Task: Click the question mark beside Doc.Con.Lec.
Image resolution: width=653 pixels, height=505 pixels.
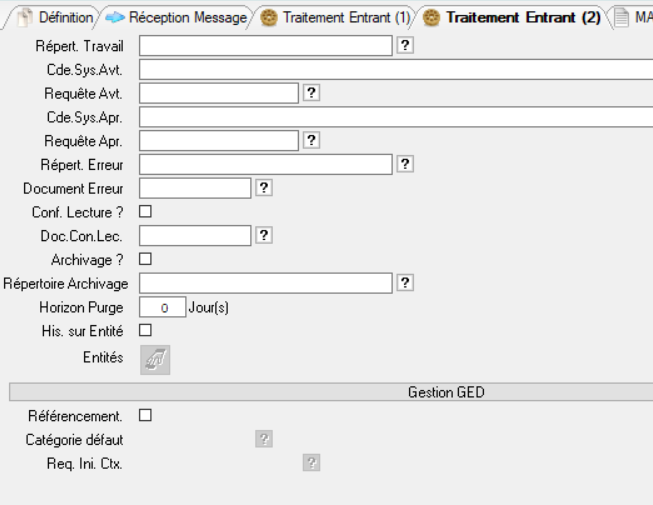Action: pos(264,235)
